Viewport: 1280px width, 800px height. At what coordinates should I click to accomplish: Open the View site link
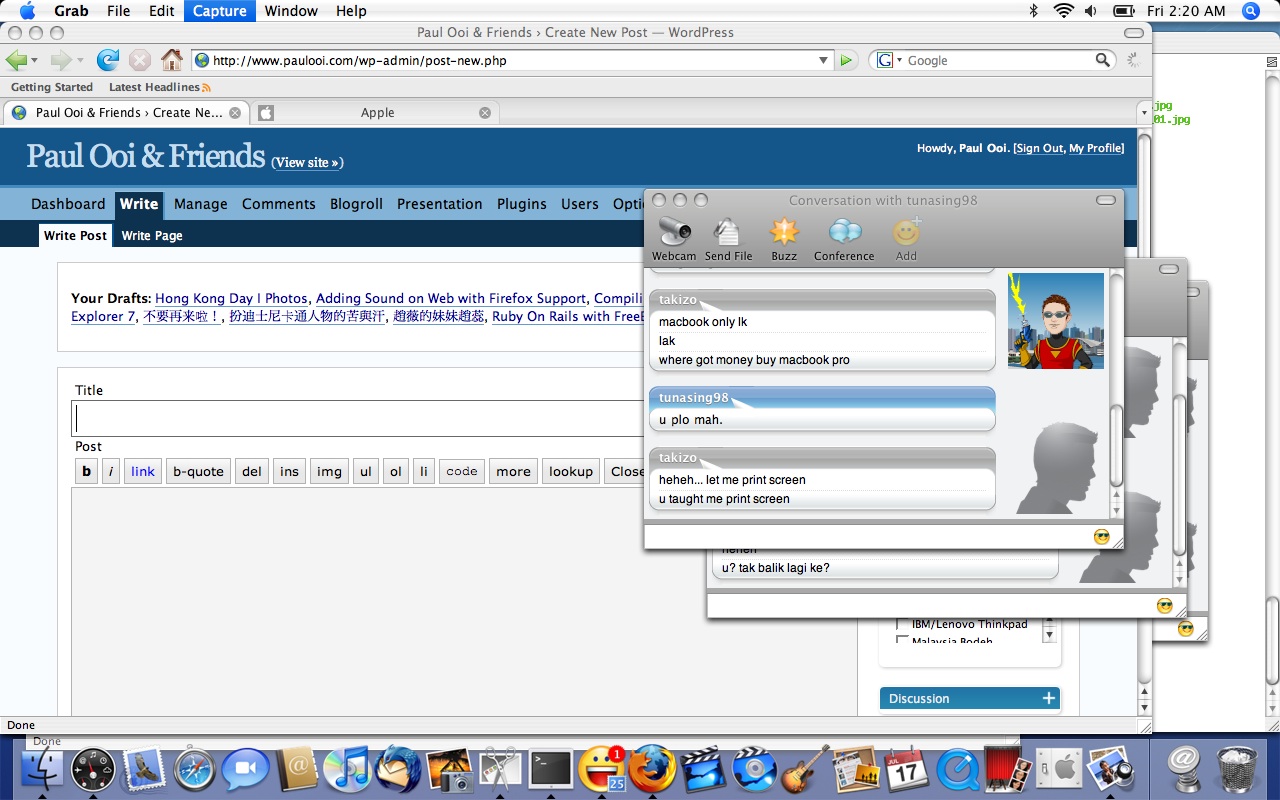(x=307, y=162)
